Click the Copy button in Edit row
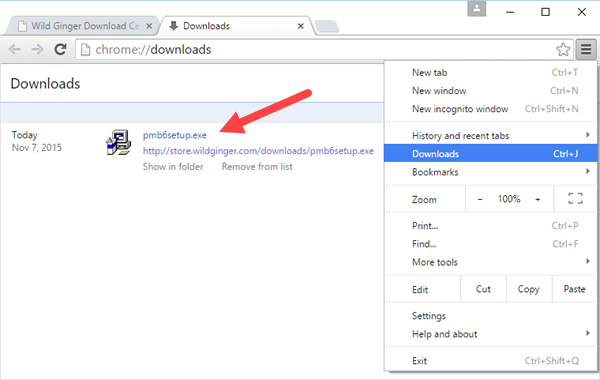This screenshot has height=380, width=600. point(529,289)
